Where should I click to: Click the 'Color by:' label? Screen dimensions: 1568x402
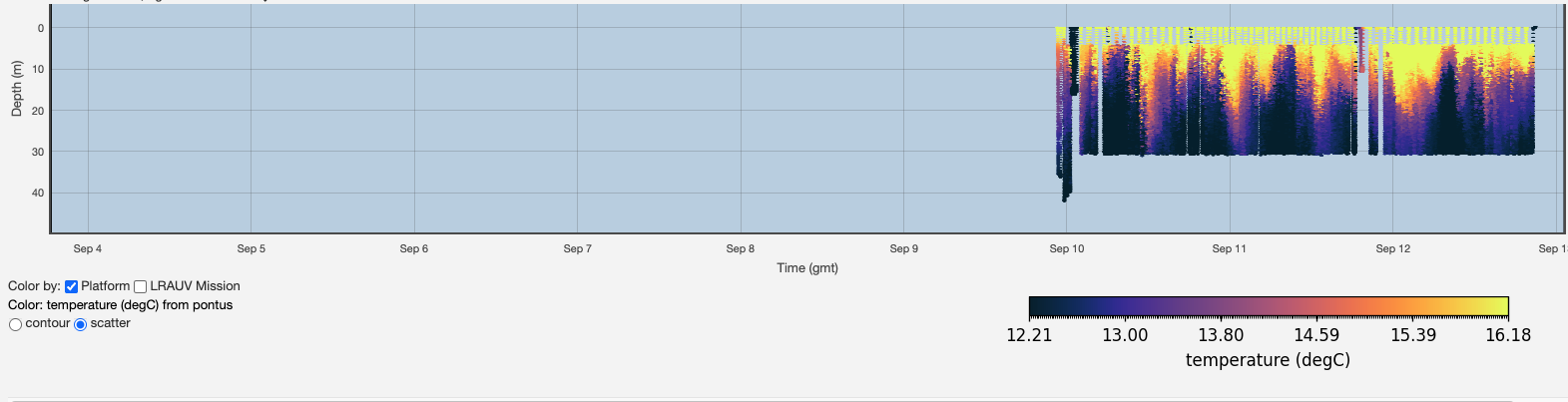[x=34, y=286]
